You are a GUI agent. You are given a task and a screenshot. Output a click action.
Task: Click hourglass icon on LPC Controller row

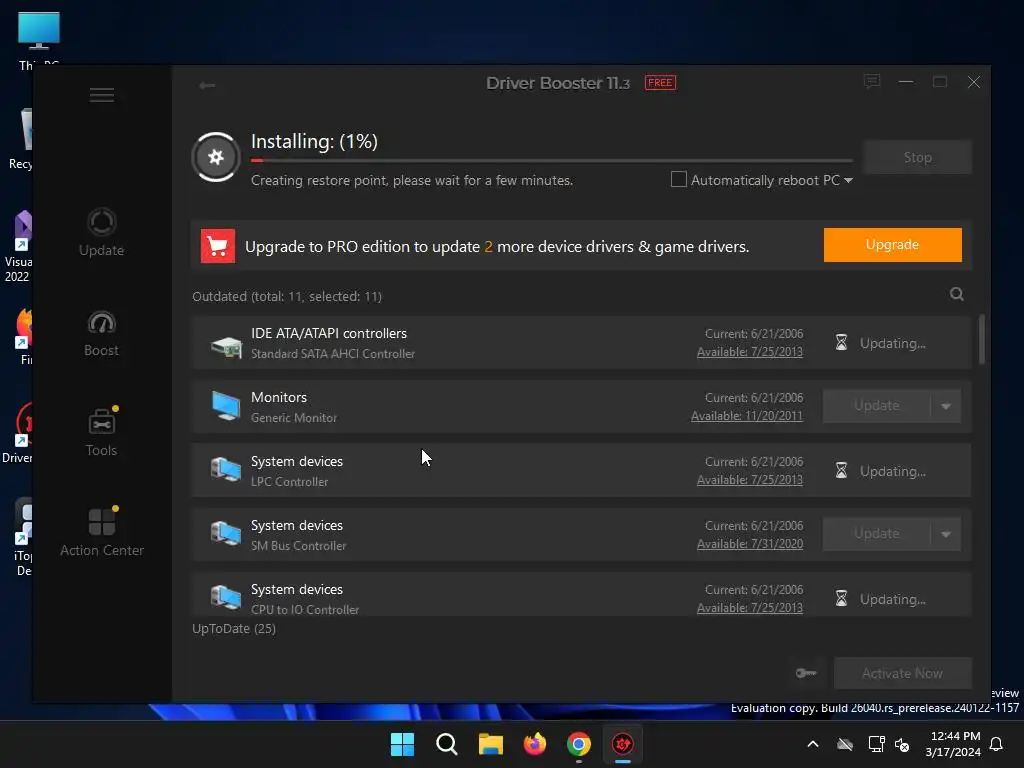point(841,471)
